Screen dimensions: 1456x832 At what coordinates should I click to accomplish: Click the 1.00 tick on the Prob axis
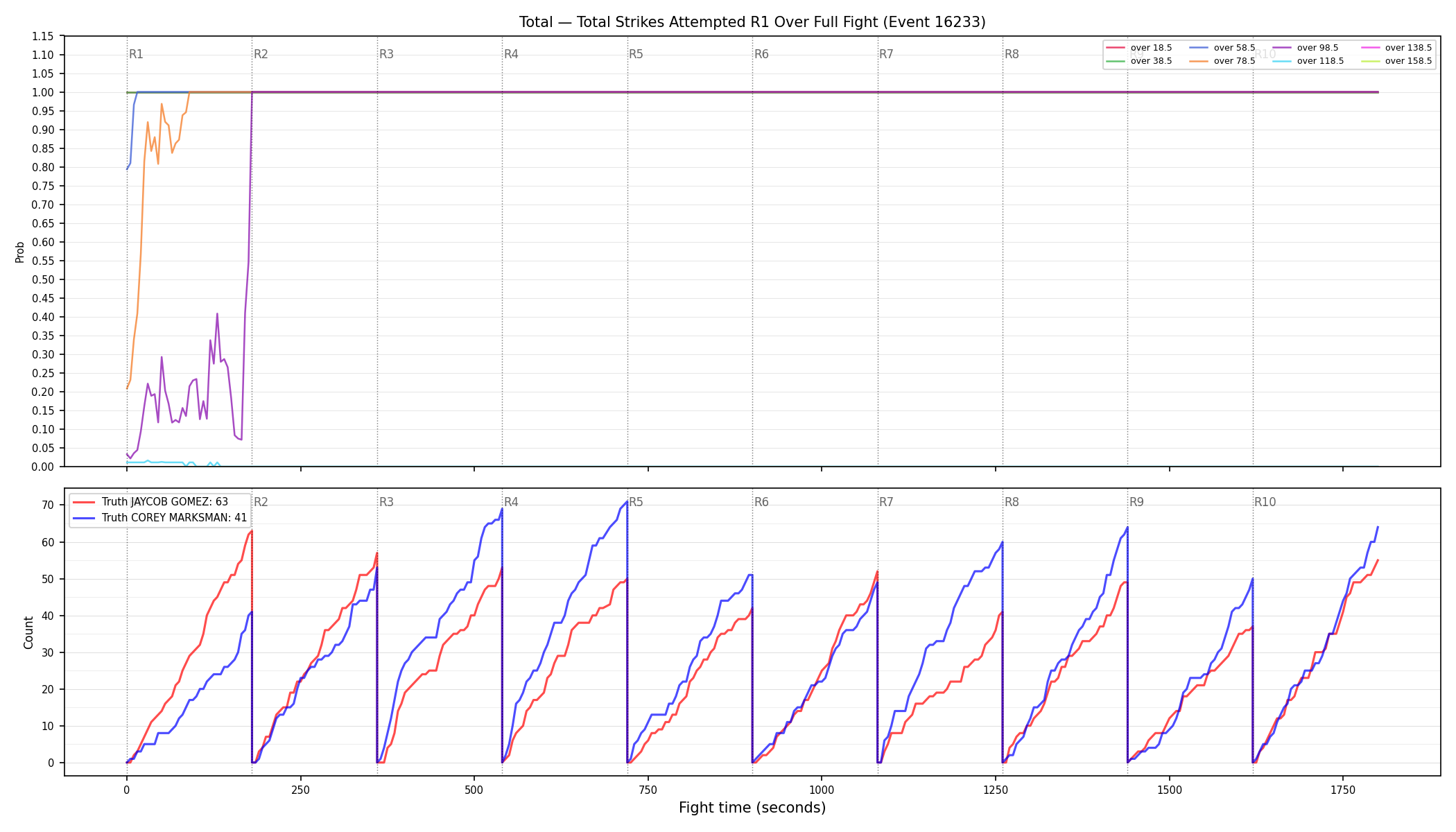click(x=43, y=92)
